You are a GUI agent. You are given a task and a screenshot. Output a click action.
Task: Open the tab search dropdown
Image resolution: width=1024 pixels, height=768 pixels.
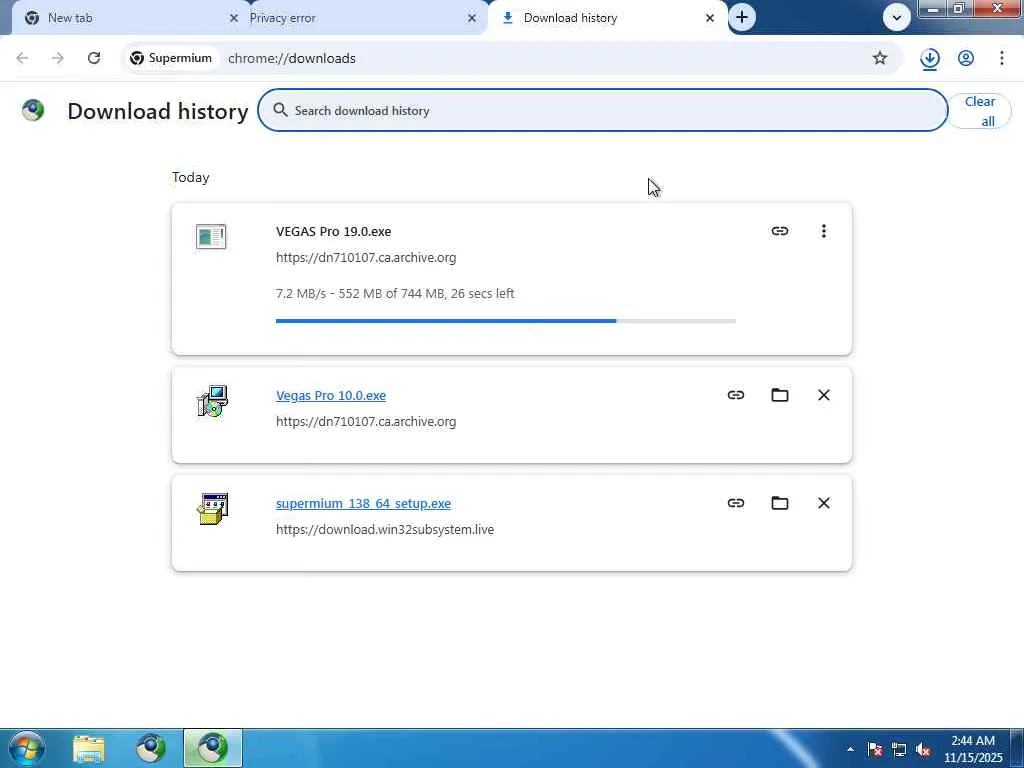[897, 18]
